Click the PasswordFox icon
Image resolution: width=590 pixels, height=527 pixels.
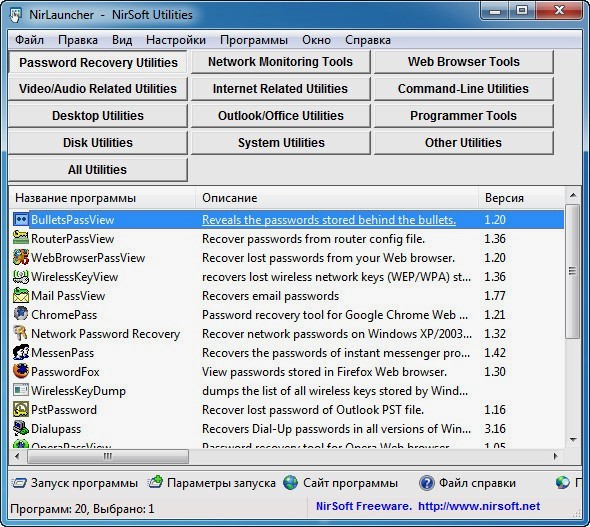[x=21, y=371]
